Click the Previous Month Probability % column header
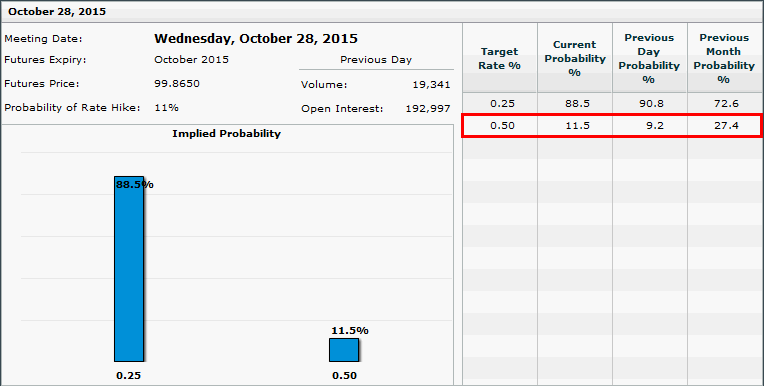 725,58
